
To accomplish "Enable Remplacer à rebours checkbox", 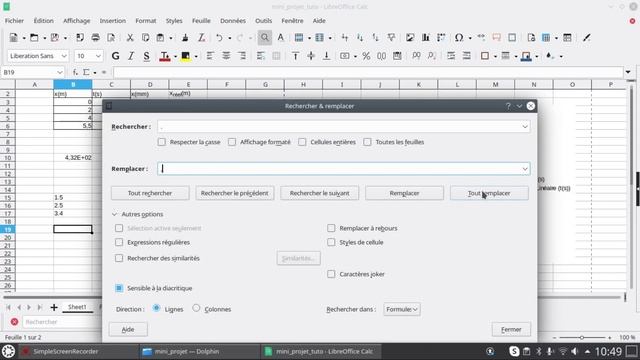I will (x=331, y=228).
